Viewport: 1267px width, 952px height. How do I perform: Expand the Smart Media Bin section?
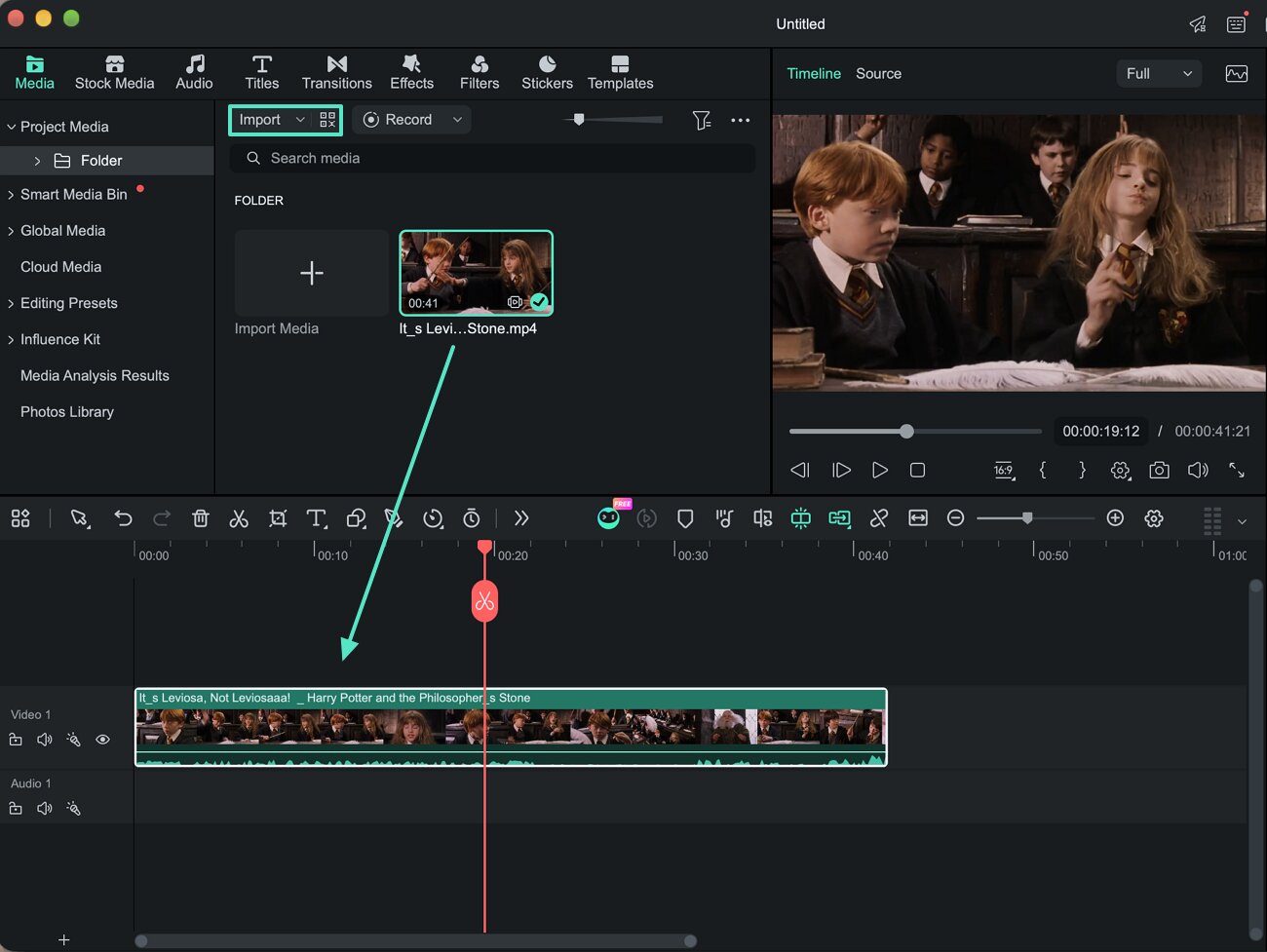[12, 195]
